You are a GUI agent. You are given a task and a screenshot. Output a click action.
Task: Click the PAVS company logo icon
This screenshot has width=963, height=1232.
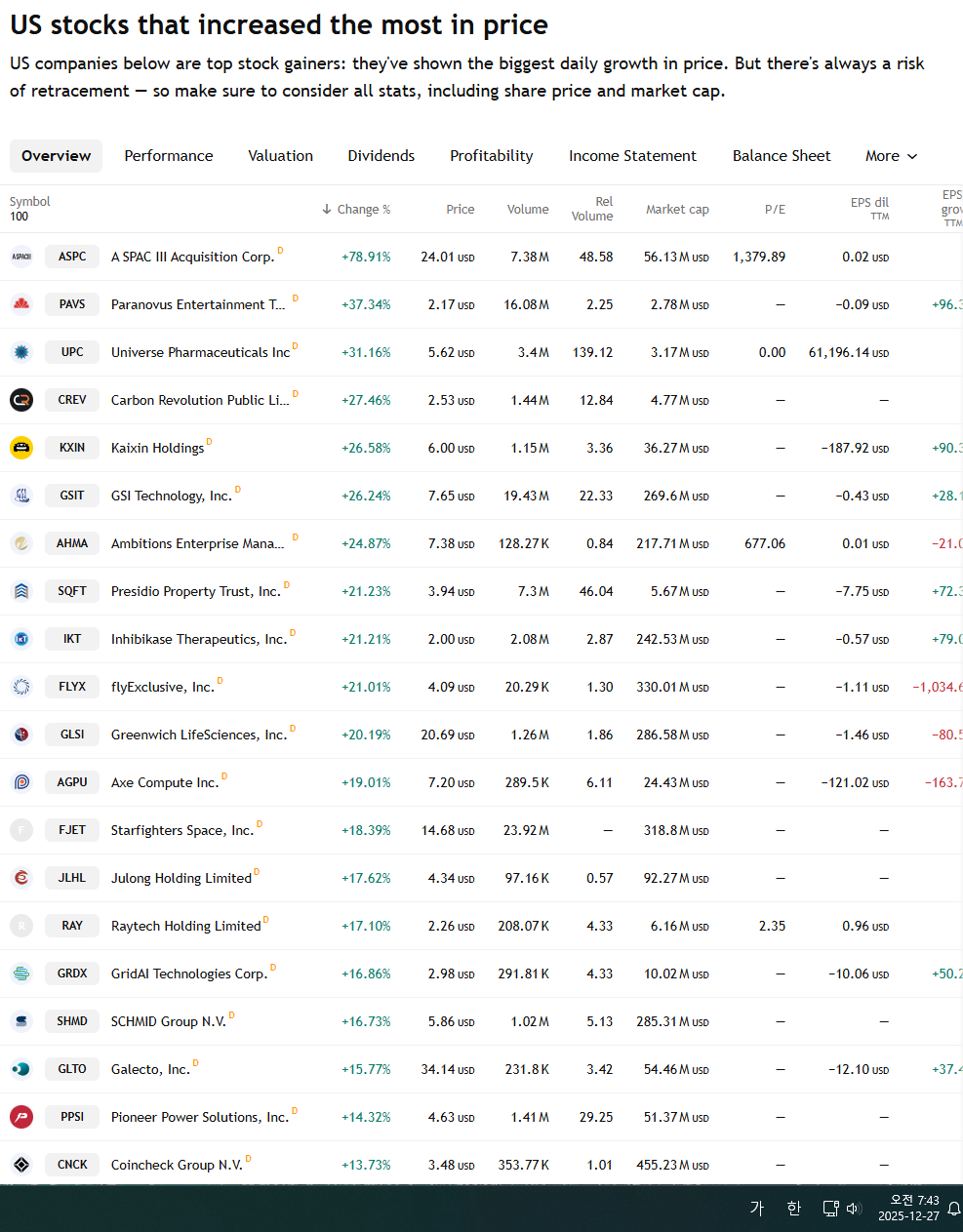[21, 304]
